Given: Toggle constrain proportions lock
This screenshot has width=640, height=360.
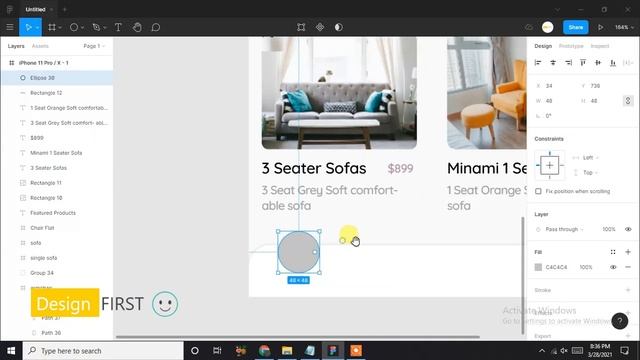Looking at the screenshot, I should click(628, 100).
